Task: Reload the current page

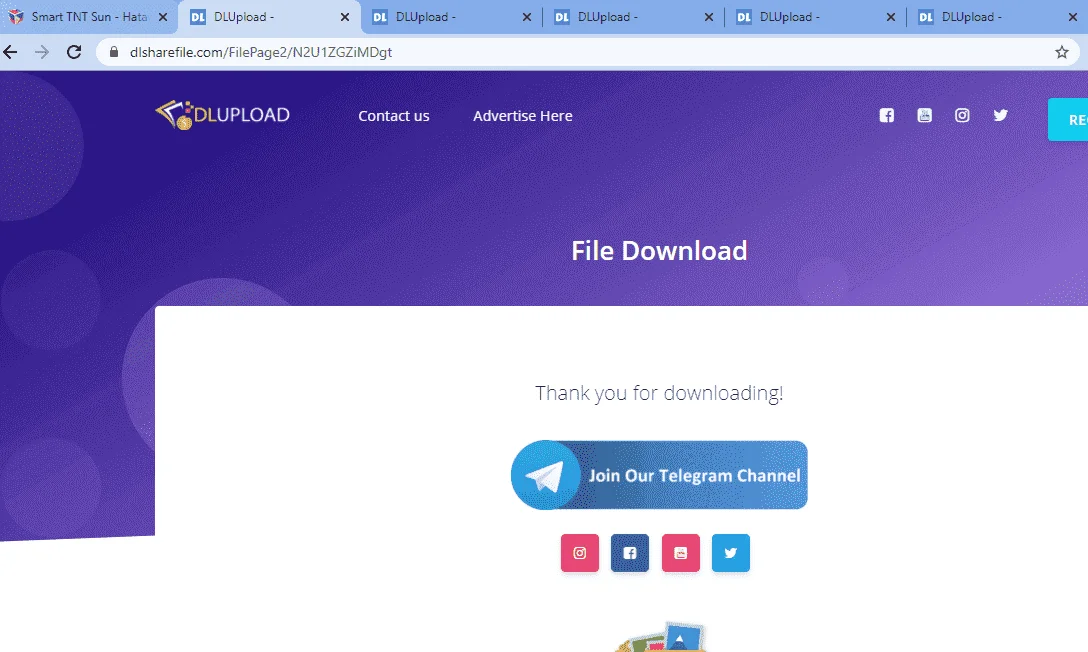Action: coord(74,52)
